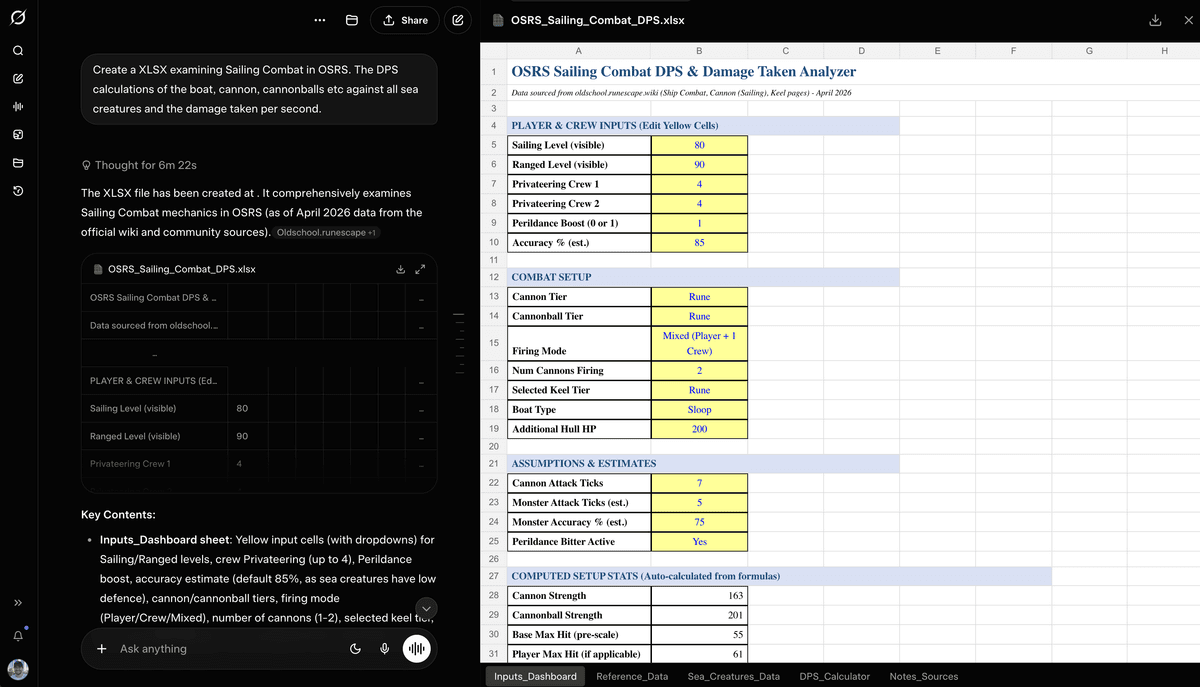Open search from the sidebar magnifier icon

pyautogui.click(x=19, y=49)
